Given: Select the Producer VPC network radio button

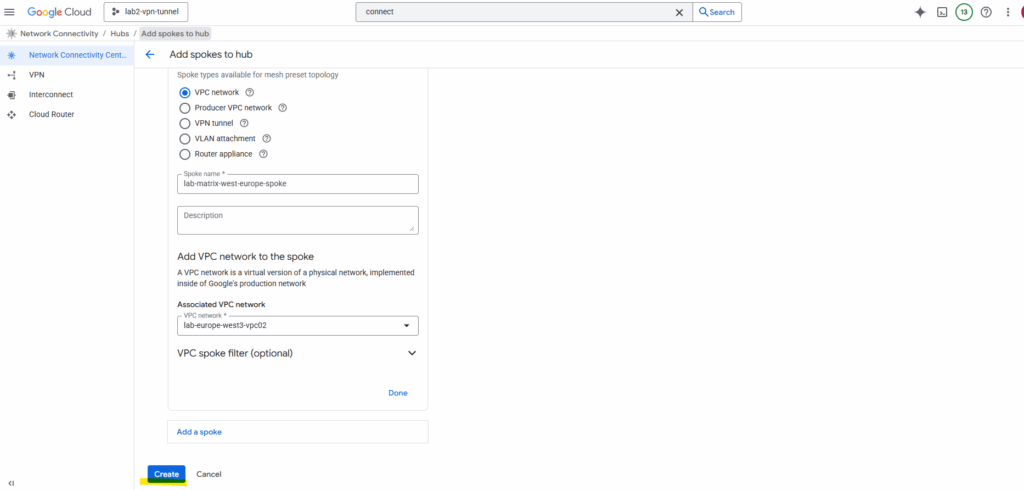Looking at the screenshot, I should tap(184, 108).
